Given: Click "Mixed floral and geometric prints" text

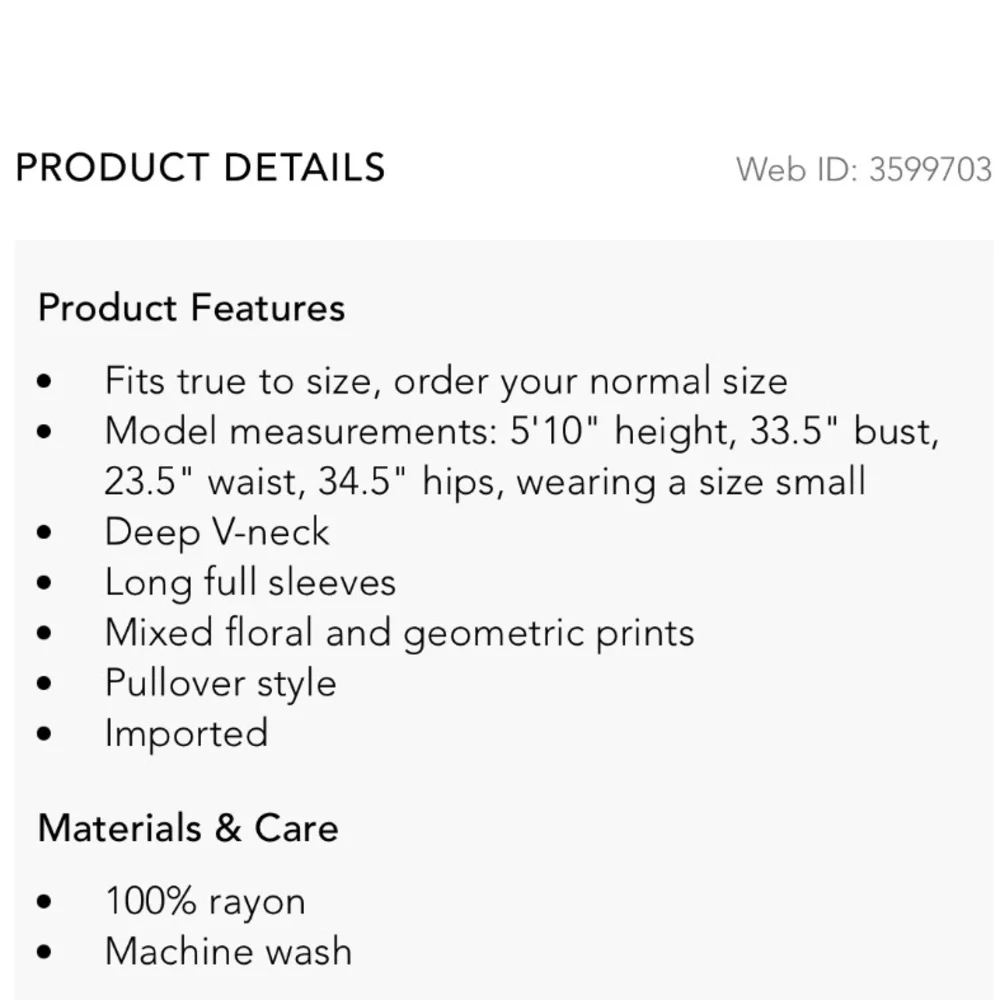Looking at the screenshot, I should coord(399,633).
